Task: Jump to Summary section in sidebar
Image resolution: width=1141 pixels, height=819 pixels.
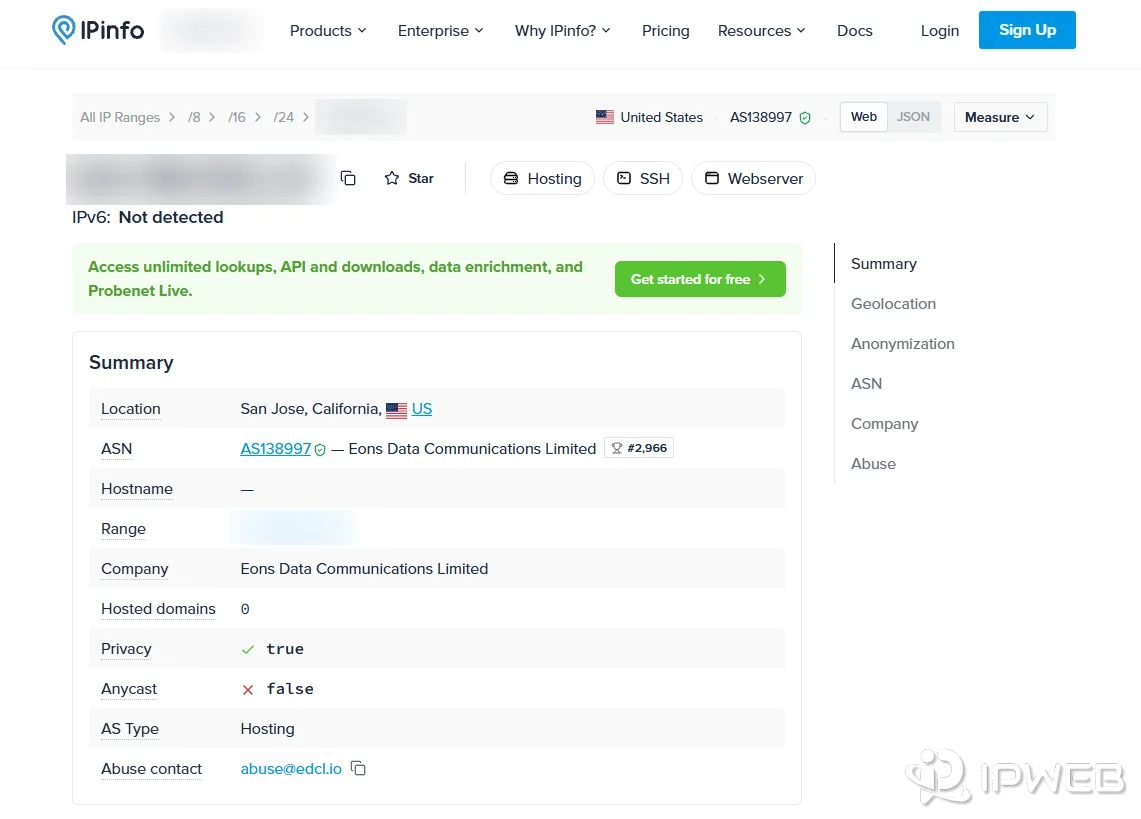Action: (x=883, y=264)
